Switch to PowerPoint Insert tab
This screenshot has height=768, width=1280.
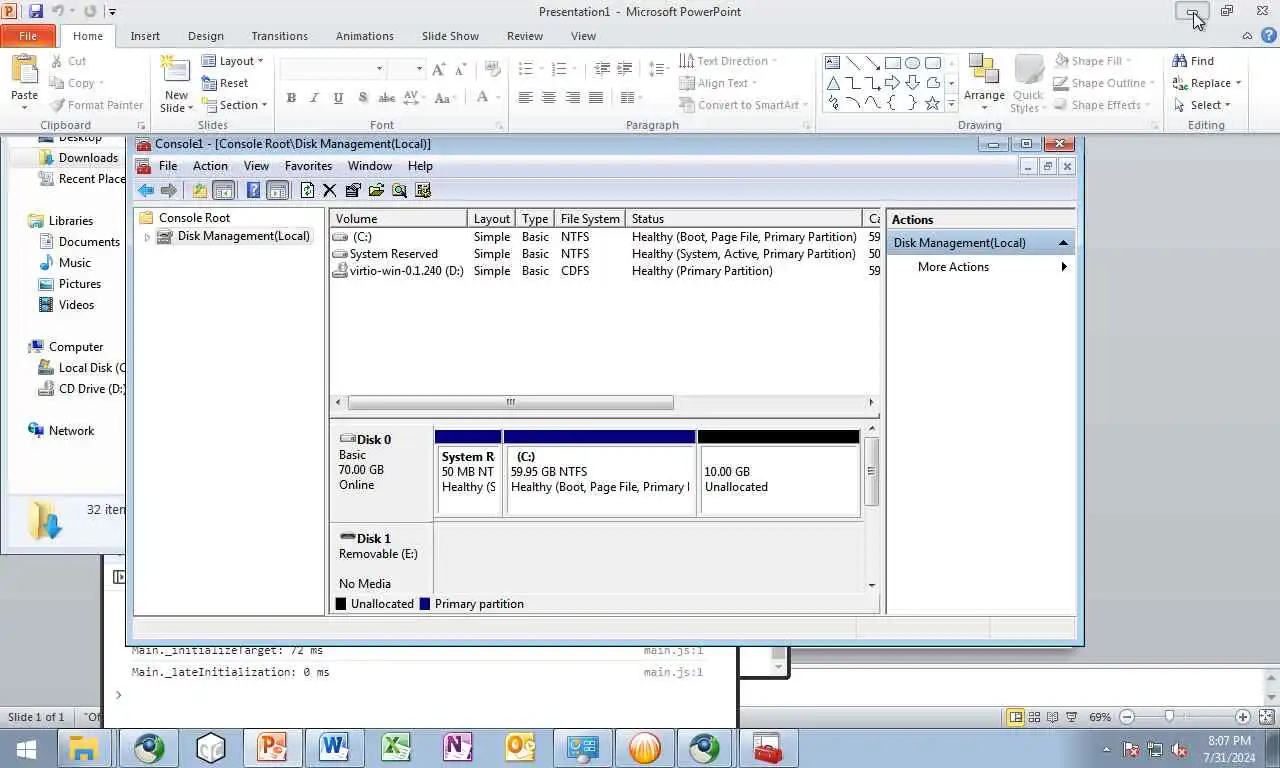145,36
